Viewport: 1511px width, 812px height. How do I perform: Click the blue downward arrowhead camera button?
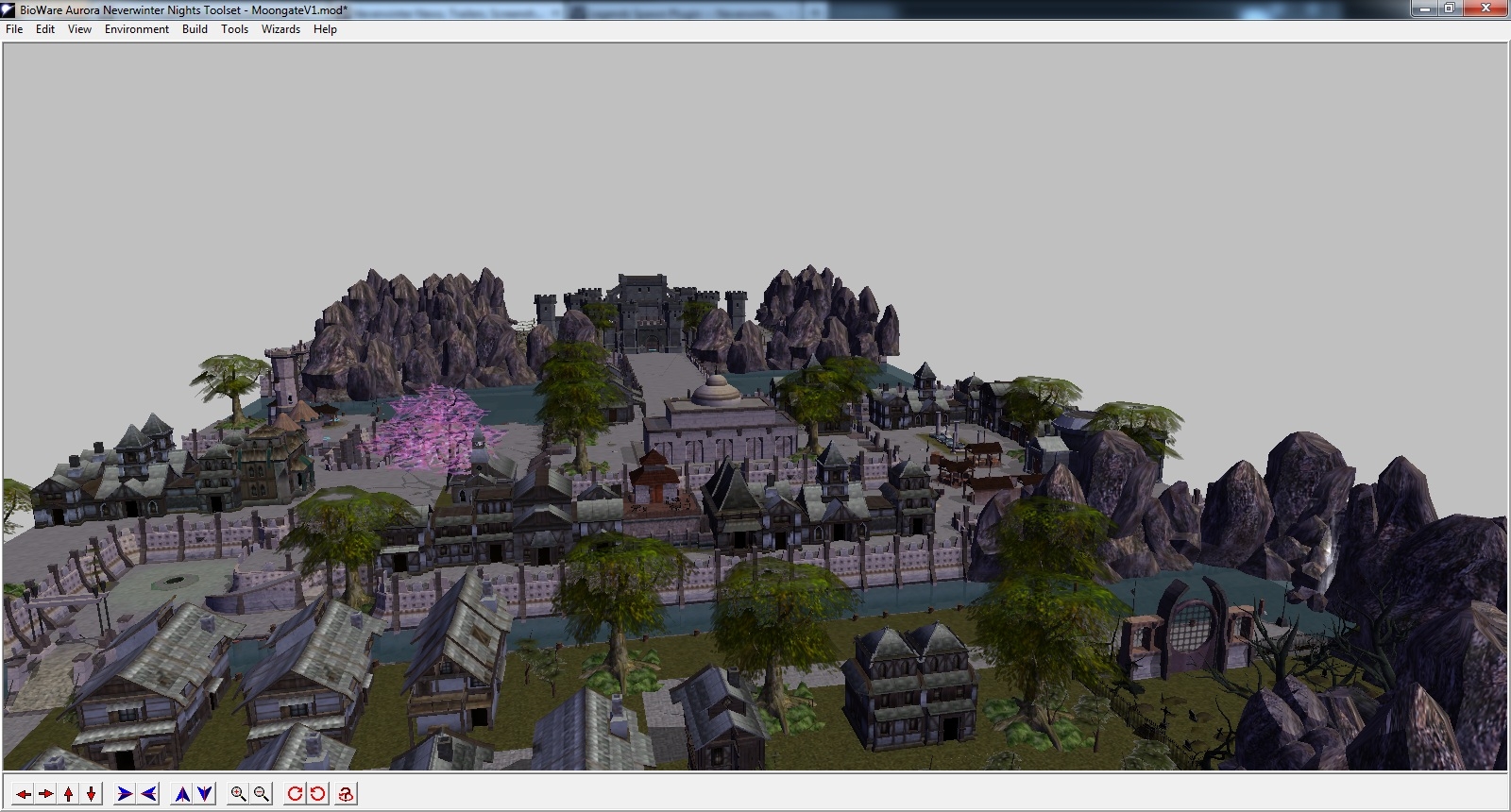pos(205,794)
